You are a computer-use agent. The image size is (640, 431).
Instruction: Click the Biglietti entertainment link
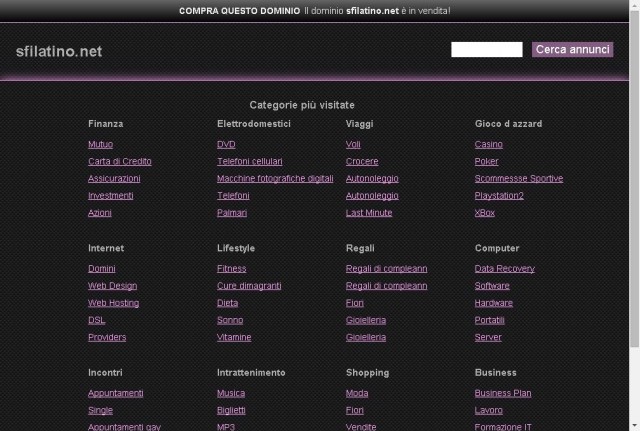coord(231,411)
